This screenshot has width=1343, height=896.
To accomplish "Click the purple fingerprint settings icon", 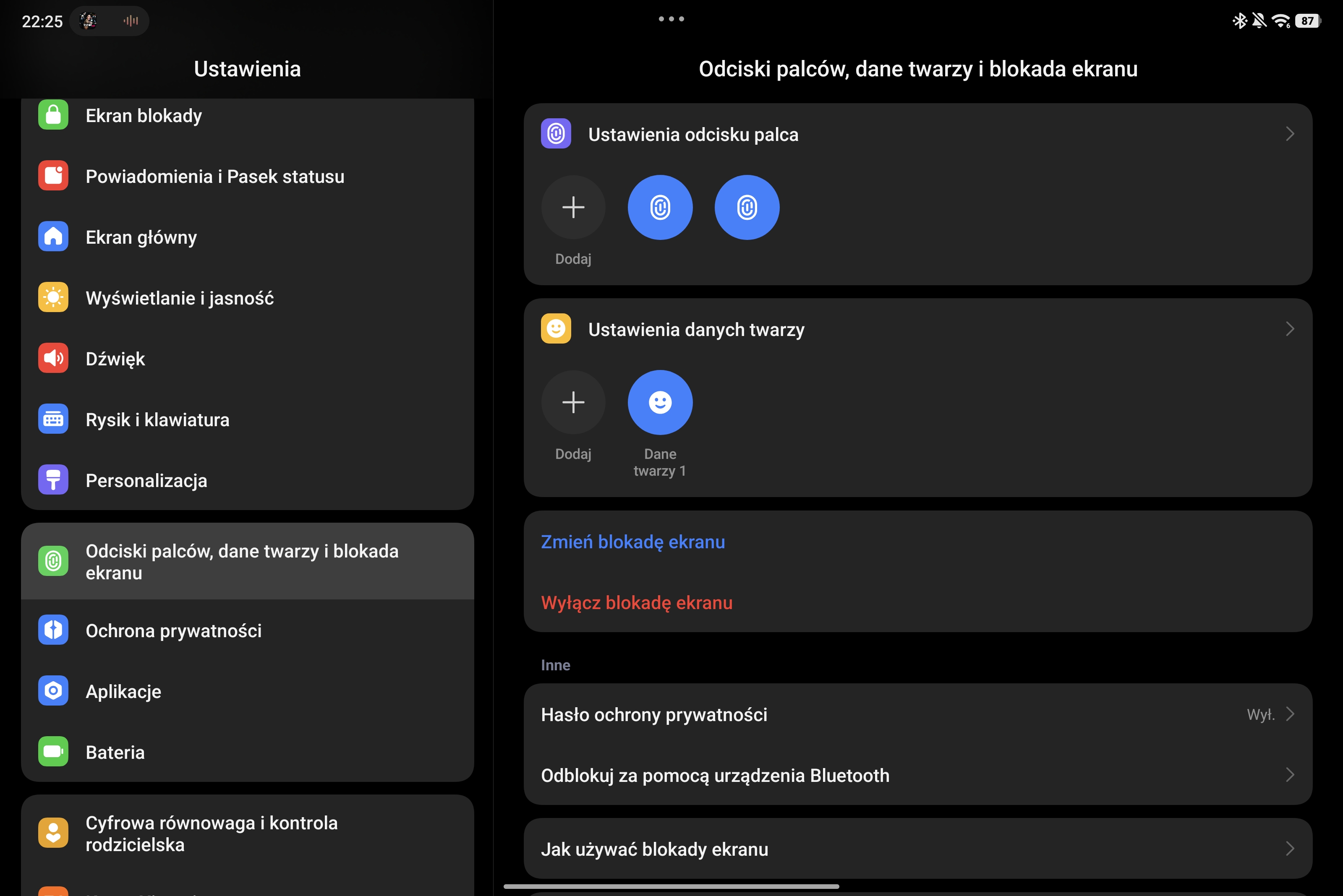I will click(x=556, y=134).
